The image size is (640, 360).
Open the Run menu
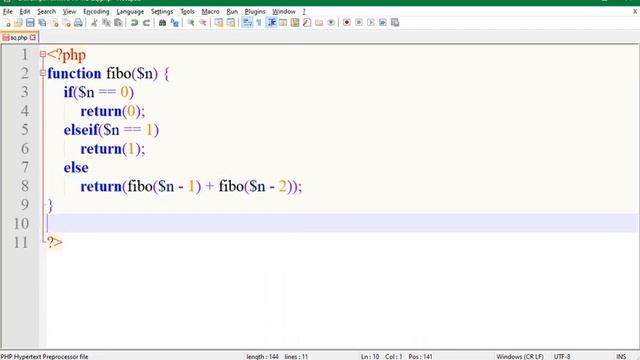point(232,11)
